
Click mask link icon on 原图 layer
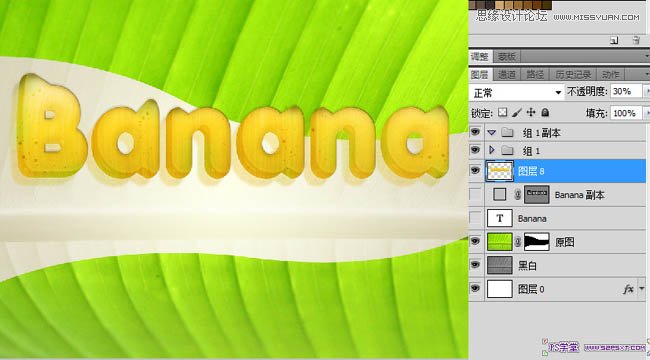click(x=518, y=242)
